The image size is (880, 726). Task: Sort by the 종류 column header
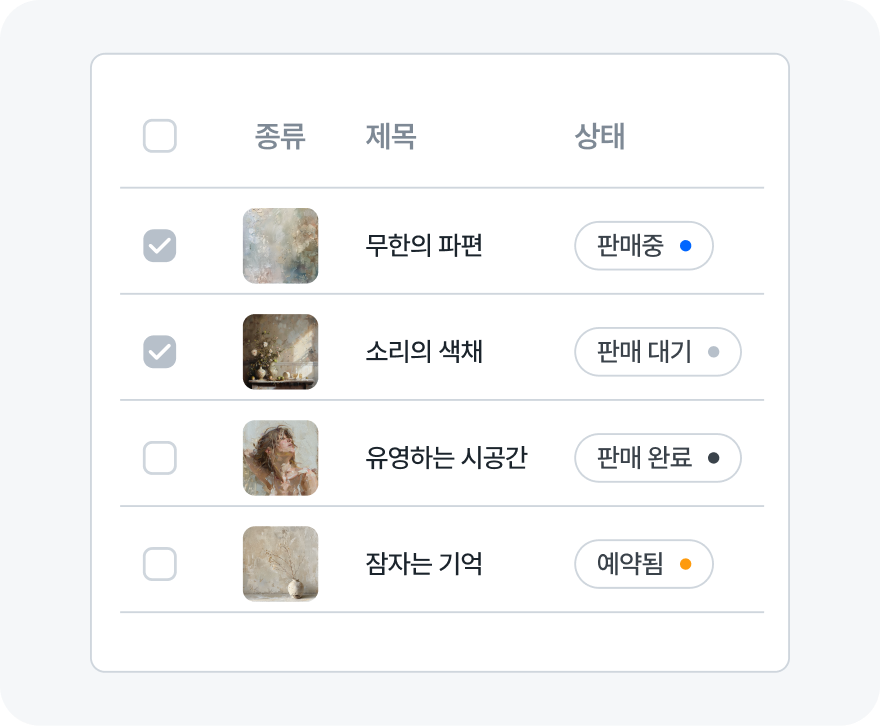[x=280, y=136]
